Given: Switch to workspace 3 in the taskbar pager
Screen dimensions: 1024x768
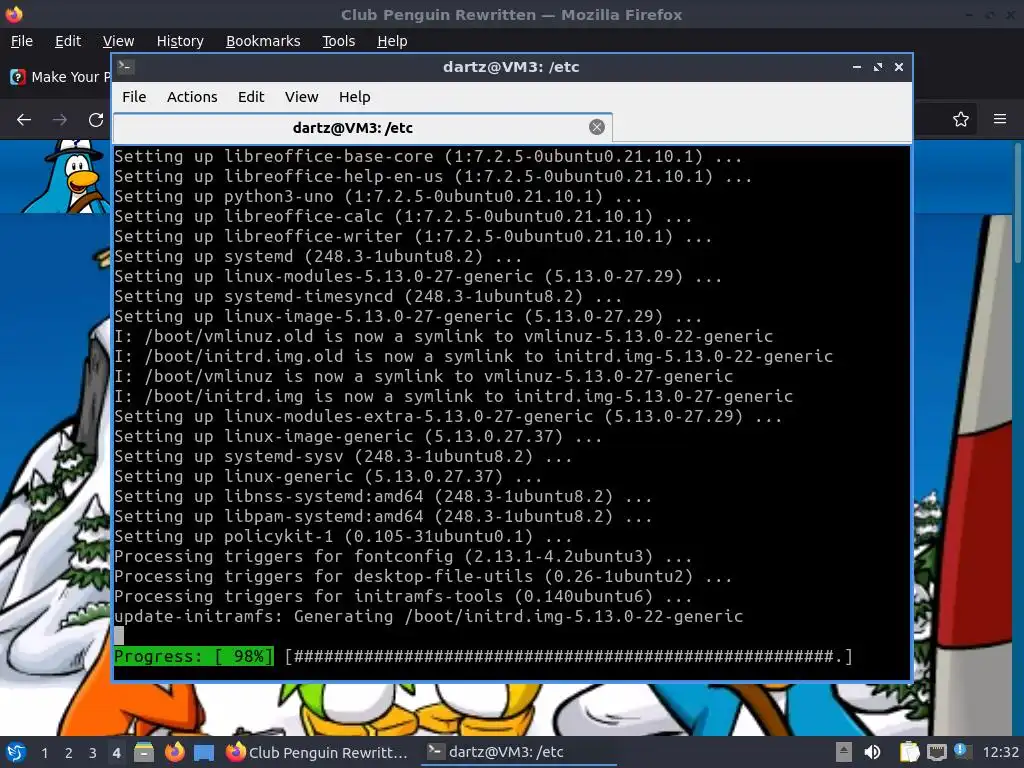Looking at the screenshot, I should pyautogui.click(x=93, y=753).
